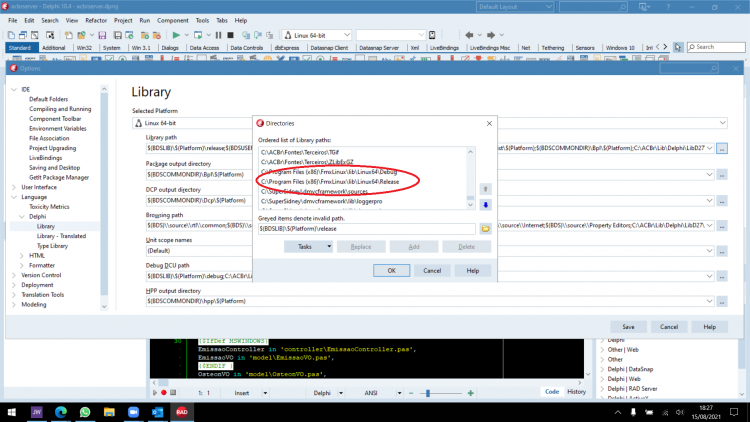This screenshot has width=750, height=422.
Task: Click the red record macro button in editor status bar
Action: coord(164,393)
